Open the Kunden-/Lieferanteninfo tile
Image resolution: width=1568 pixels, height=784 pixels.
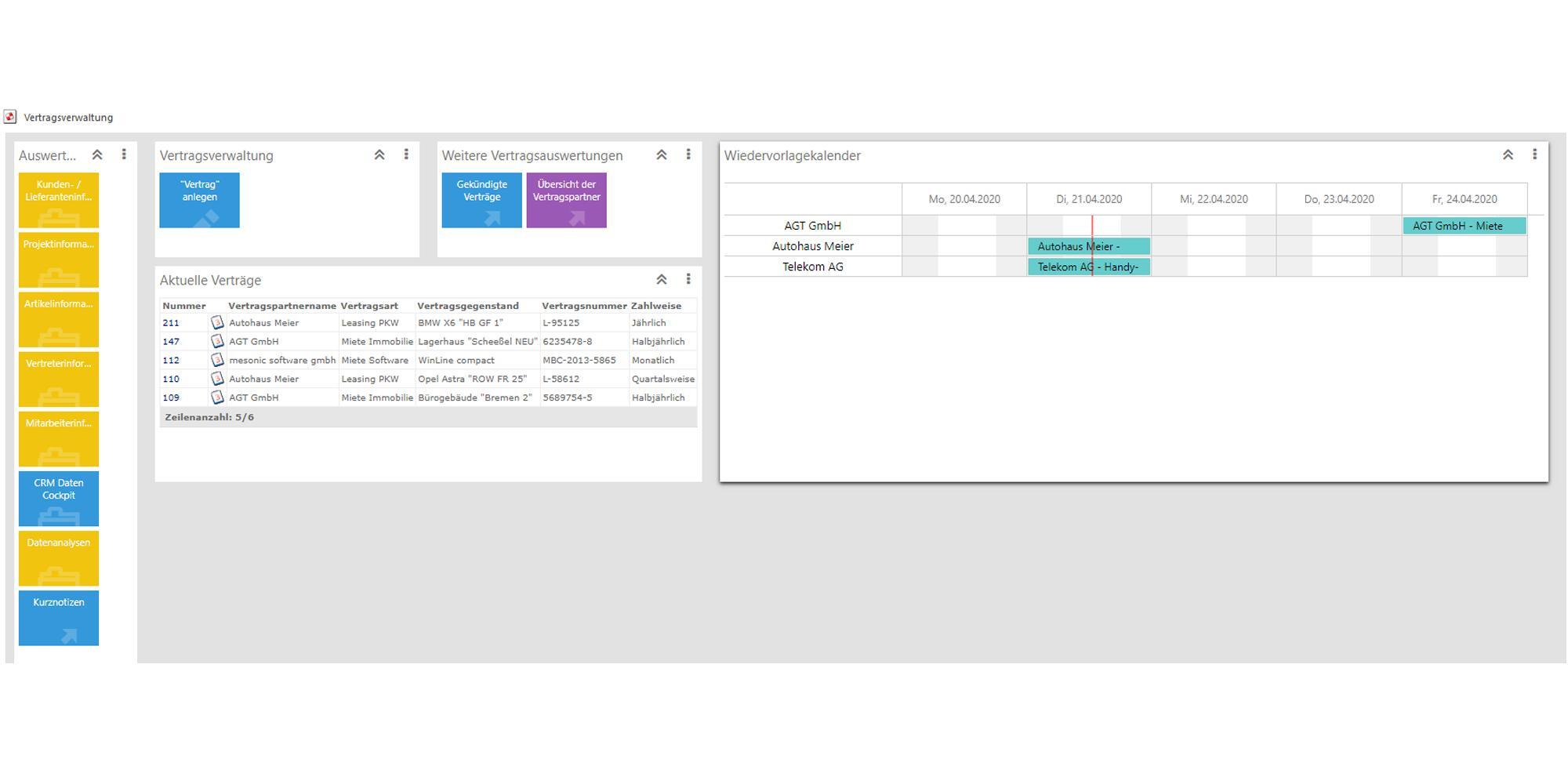point(59,200)
